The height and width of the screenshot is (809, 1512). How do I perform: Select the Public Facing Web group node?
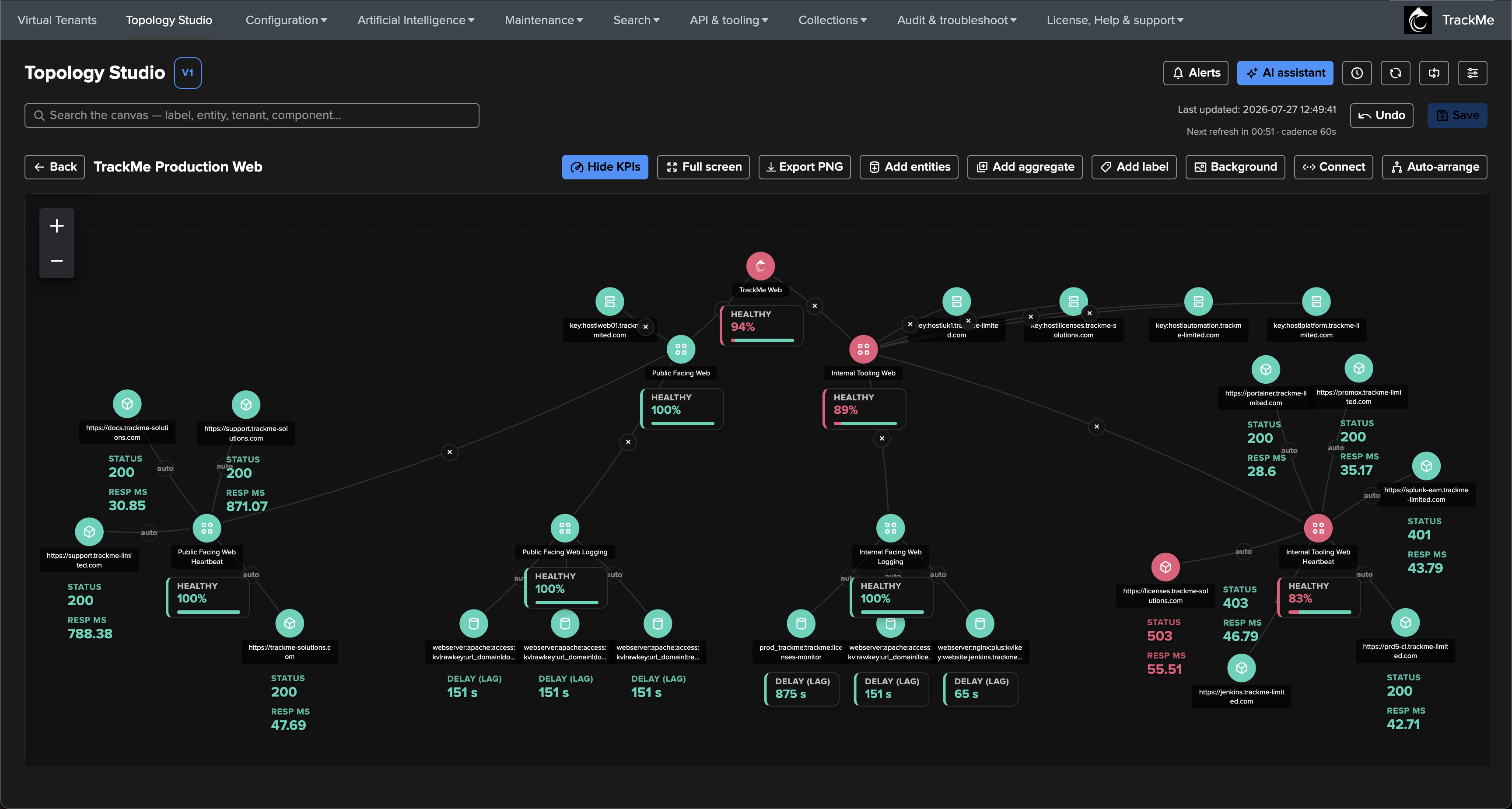(x=680, y=349)
